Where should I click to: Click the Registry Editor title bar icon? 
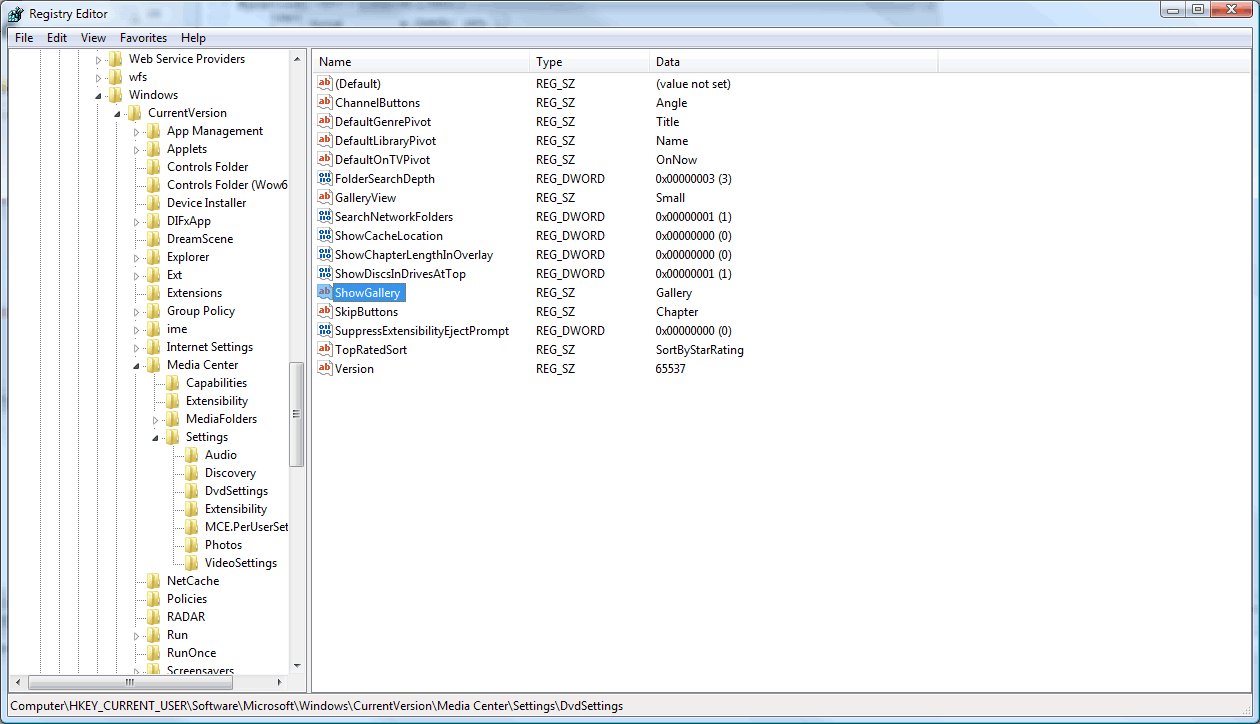16,13
